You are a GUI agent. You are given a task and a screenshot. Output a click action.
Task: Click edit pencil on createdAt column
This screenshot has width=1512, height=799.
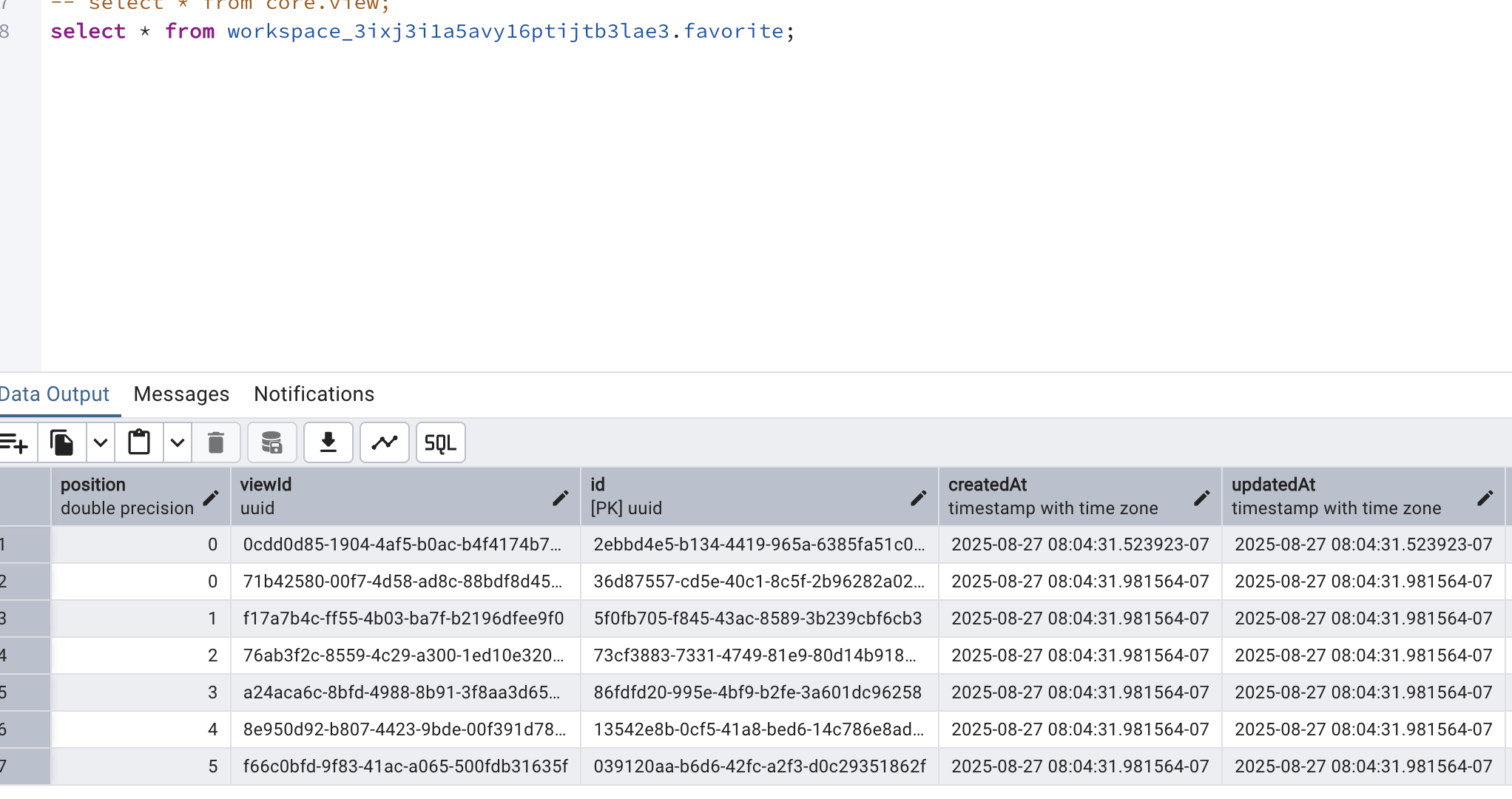pos(1202,498)
